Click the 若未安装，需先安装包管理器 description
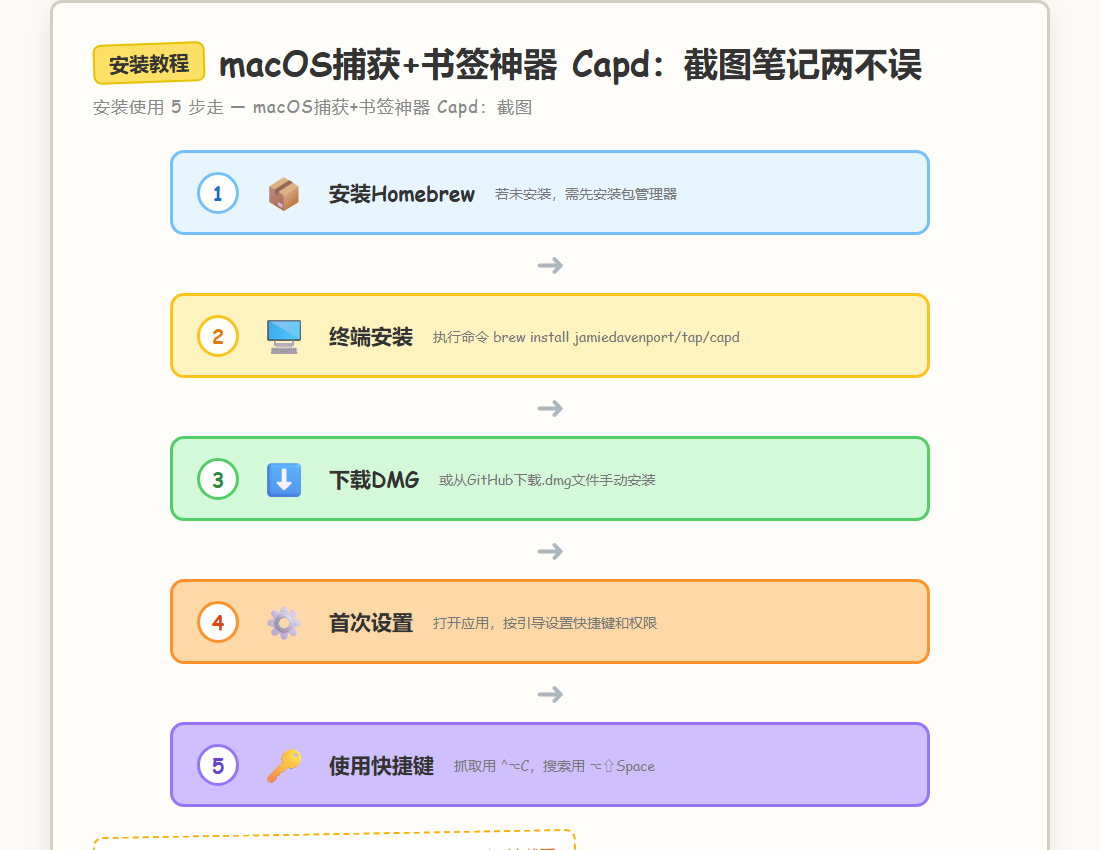 (x=586, y=194)
